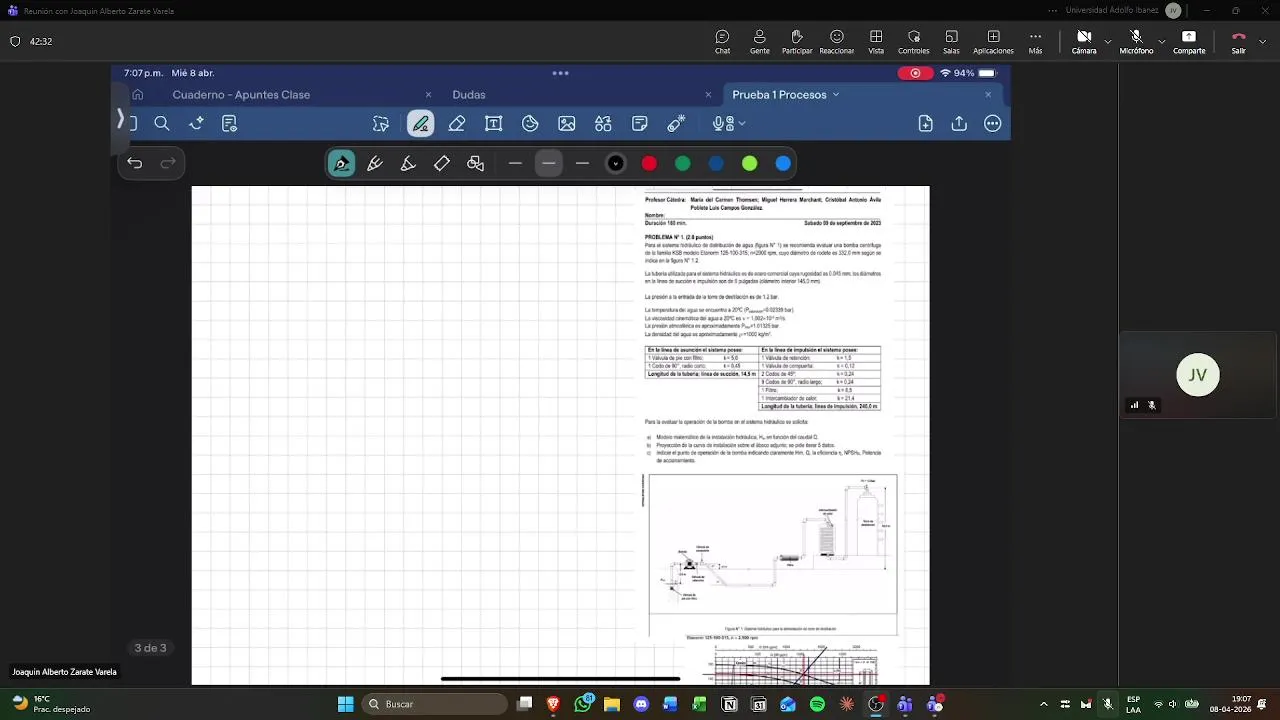Viewport: 1280px width, 720px height.
Task: Raise hand with Participar button
Action: click(797, 42)
